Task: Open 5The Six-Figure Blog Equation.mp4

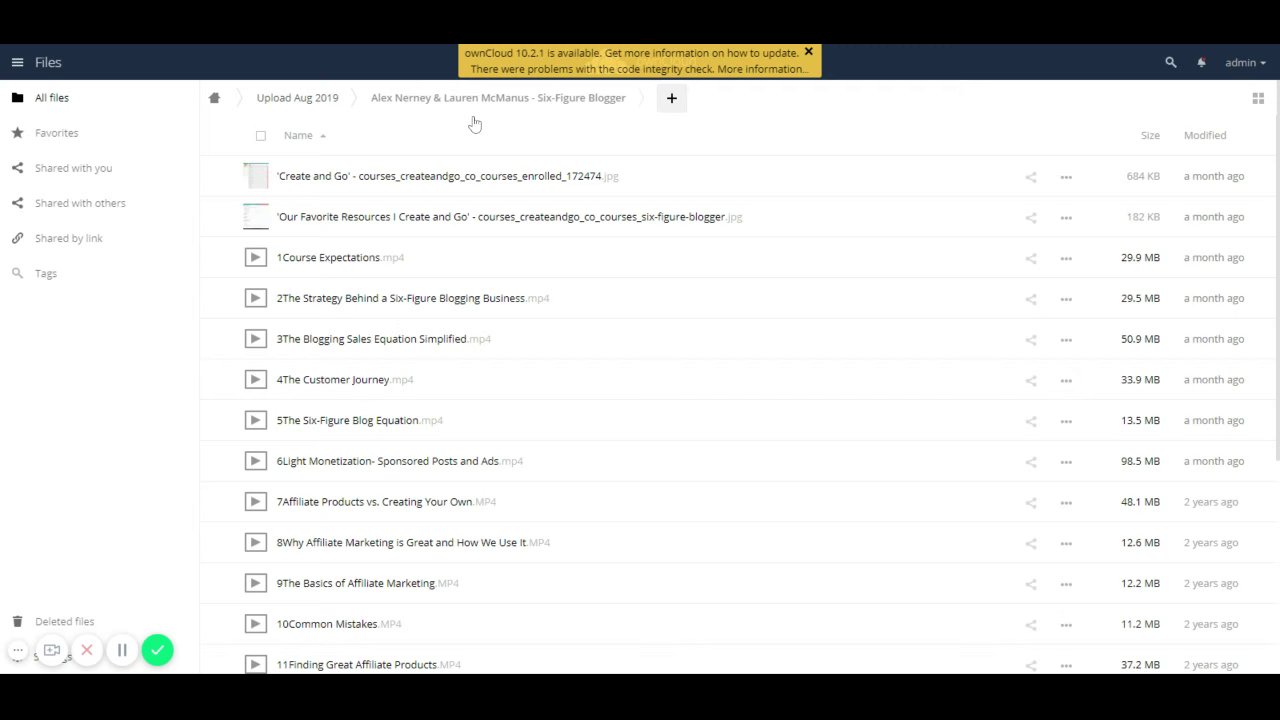Action: [360, 420]
